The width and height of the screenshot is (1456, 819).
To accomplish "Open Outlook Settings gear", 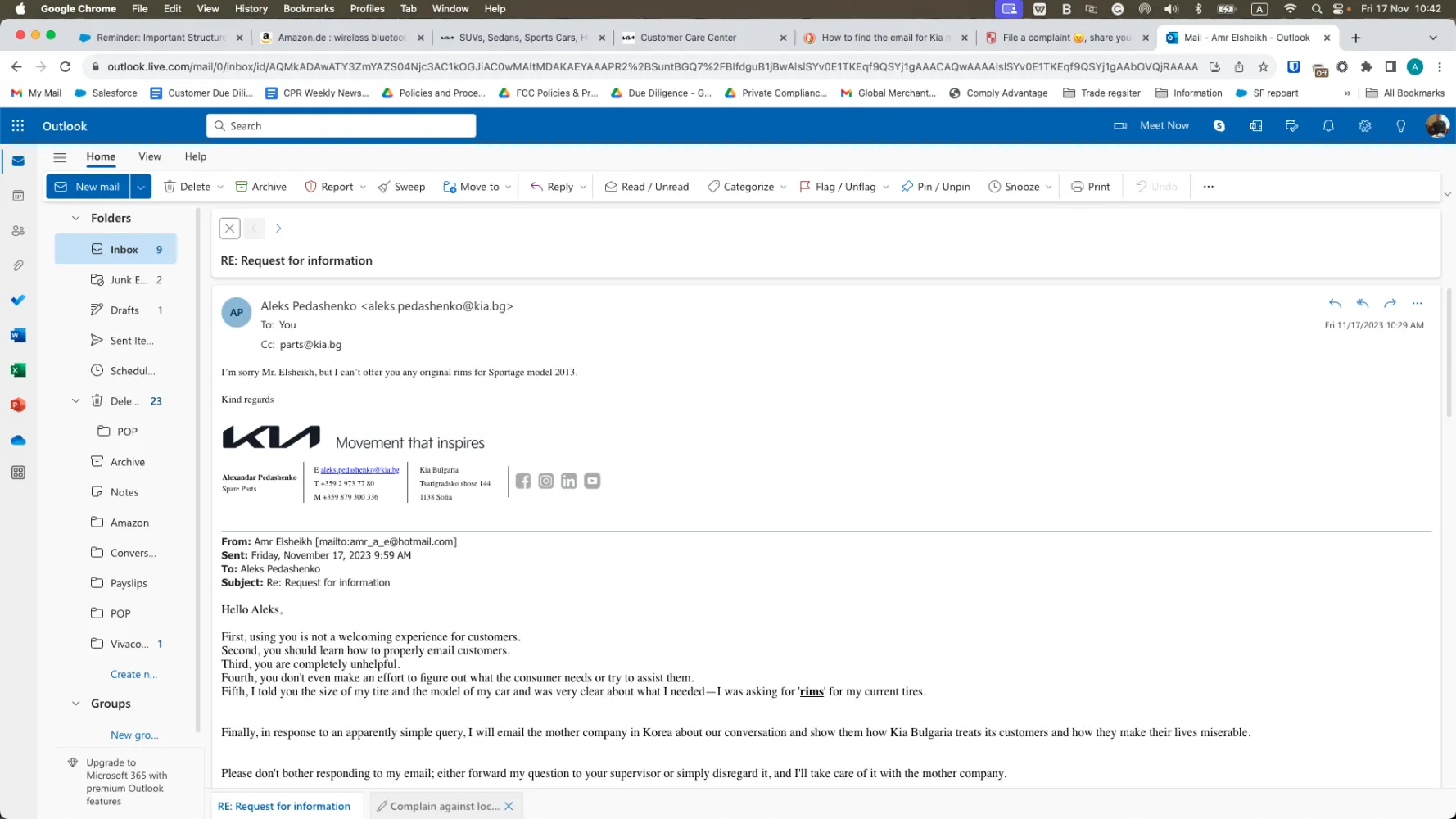I will point(1364,126).
